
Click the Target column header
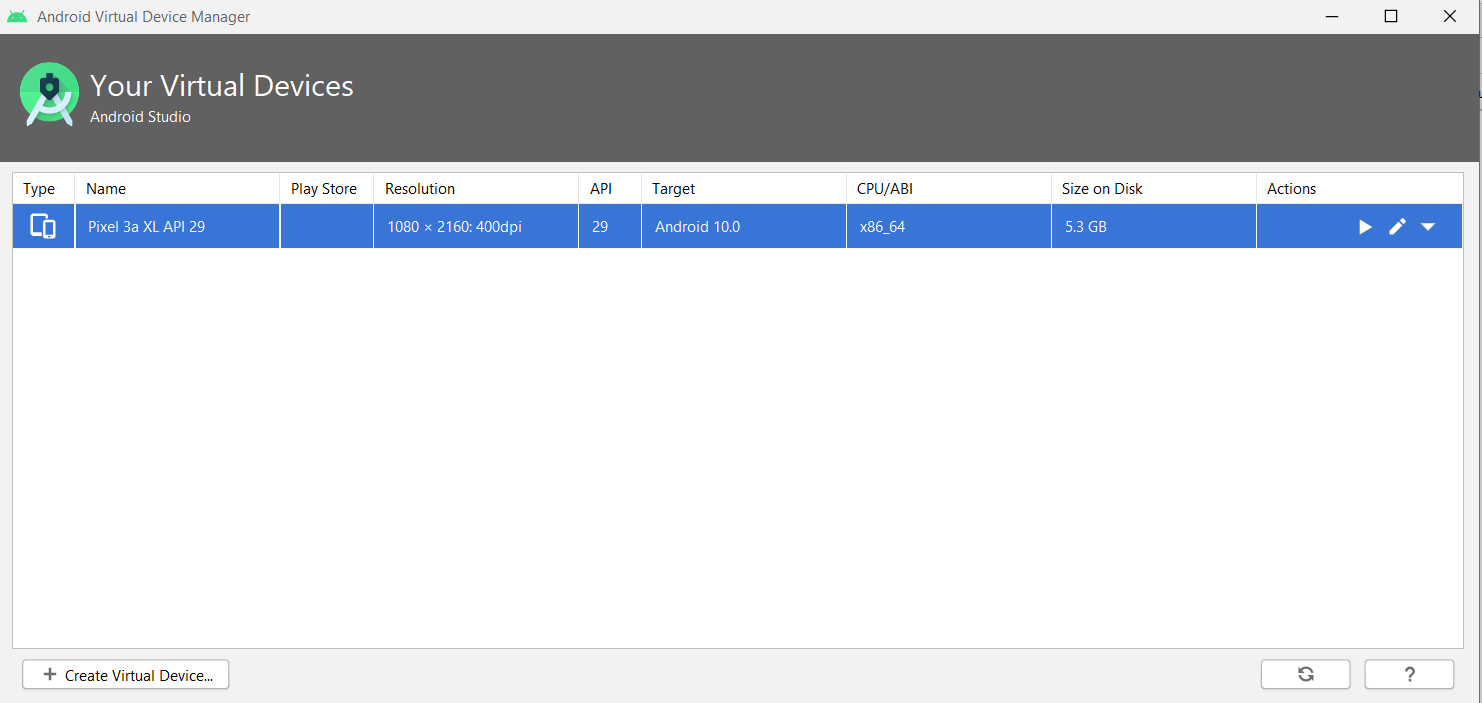pyautogui.click(x=673, y=189)
